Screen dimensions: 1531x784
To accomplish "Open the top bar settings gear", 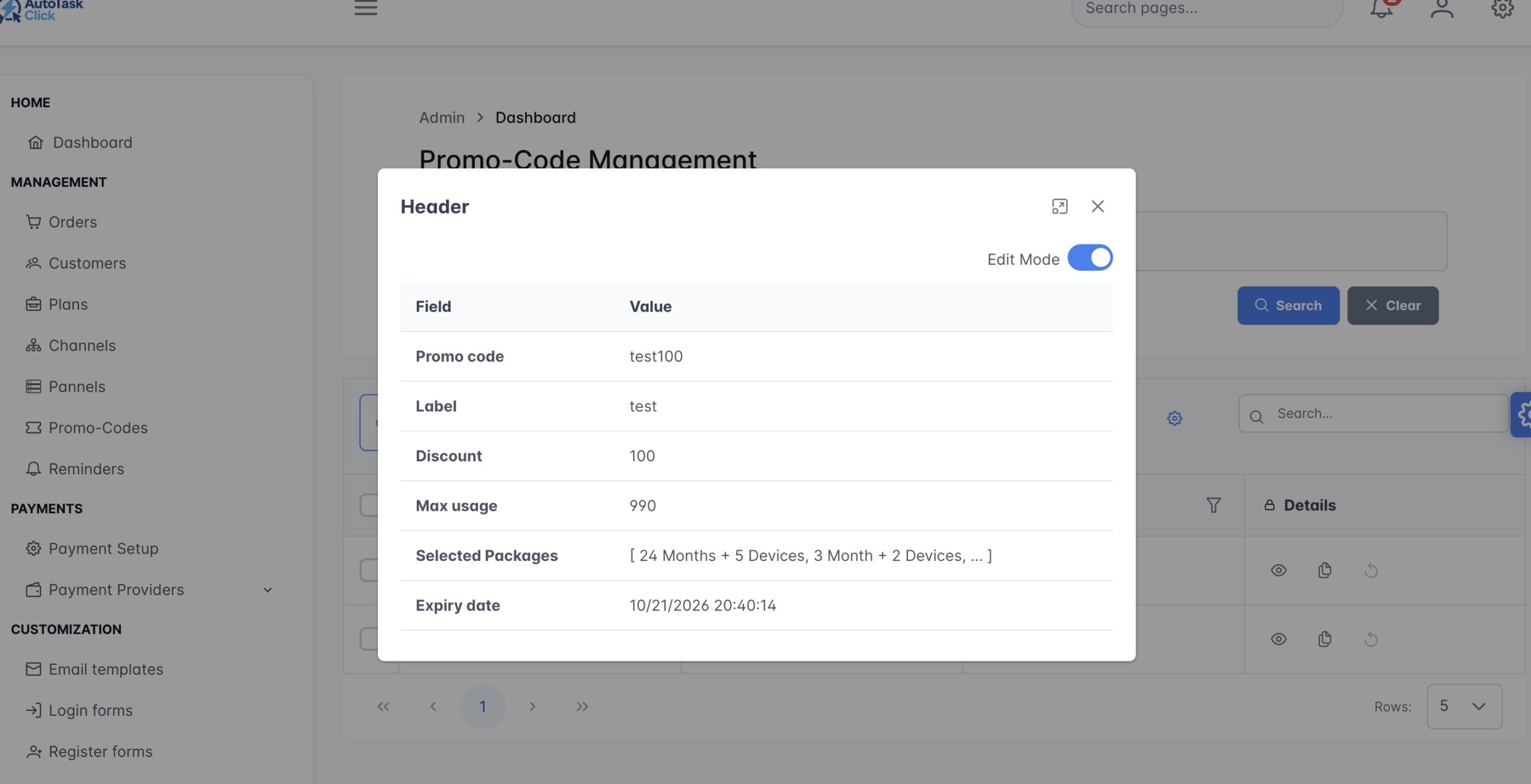I will [x=1502, y=8].
